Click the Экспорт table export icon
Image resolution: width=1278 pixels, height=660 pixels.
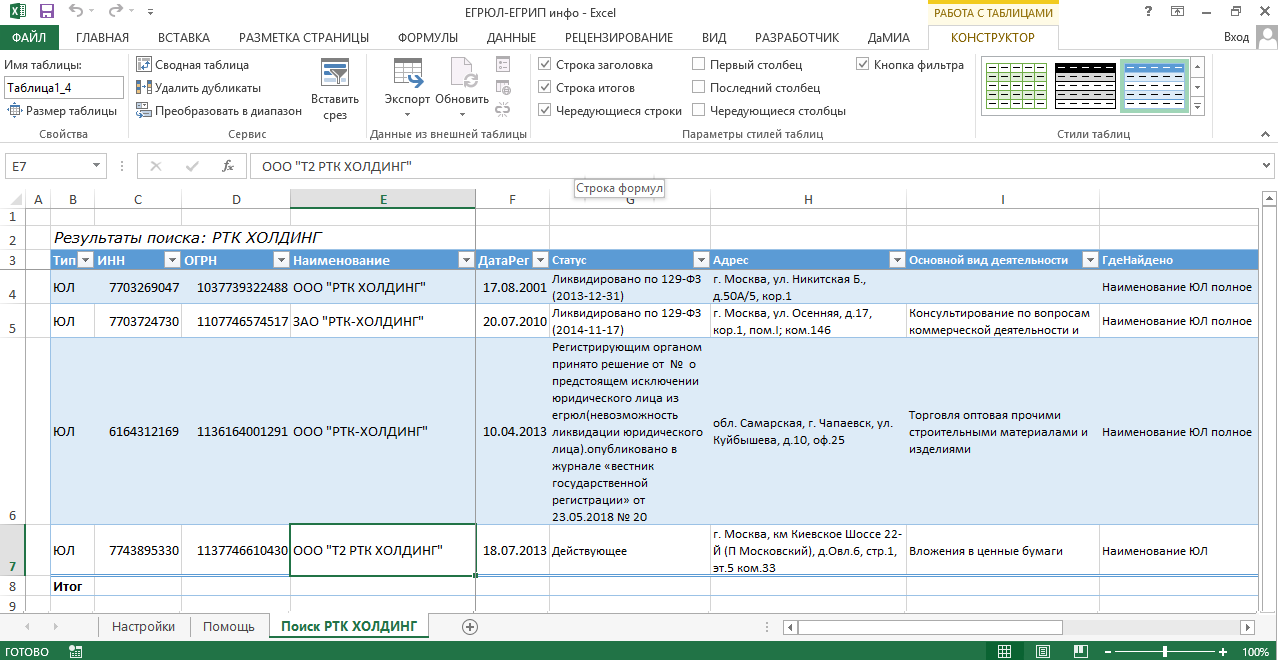pyautogui.click(x=407, y=83)
